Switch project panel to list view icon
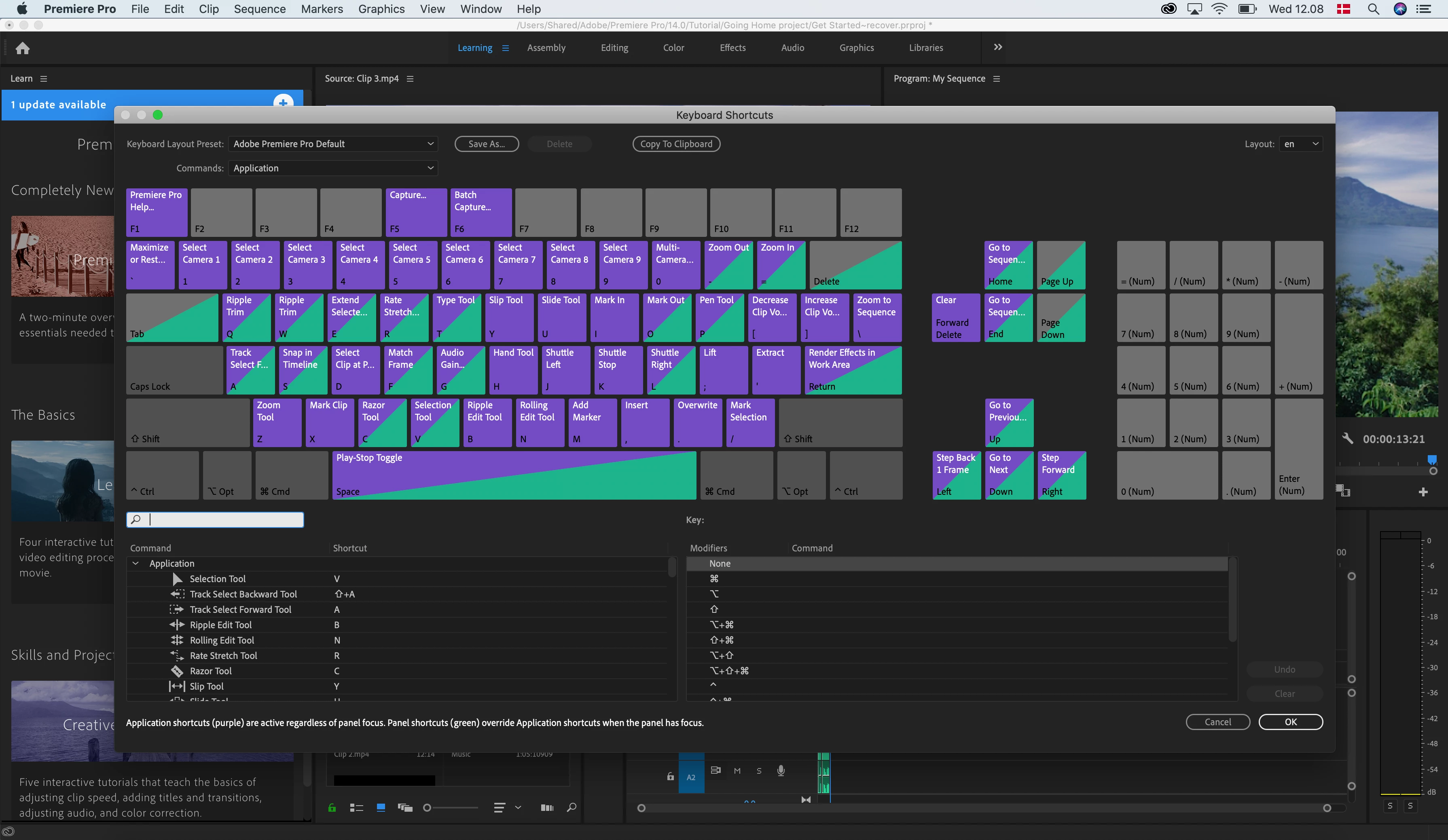This screenshot has height=840, width=1448. click(356, 808)
